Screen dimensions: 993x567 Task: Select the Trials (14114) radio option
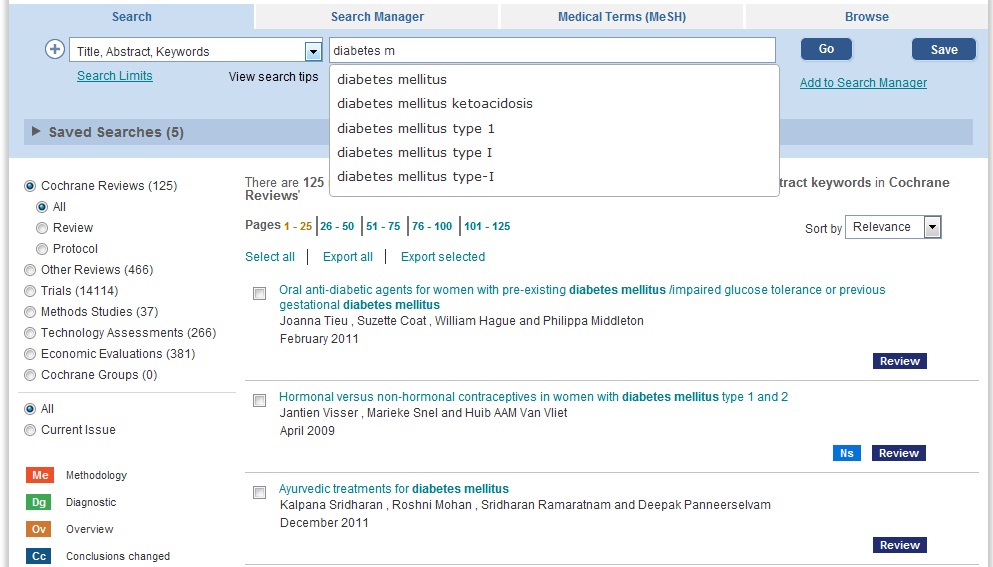tap(30, 291)
